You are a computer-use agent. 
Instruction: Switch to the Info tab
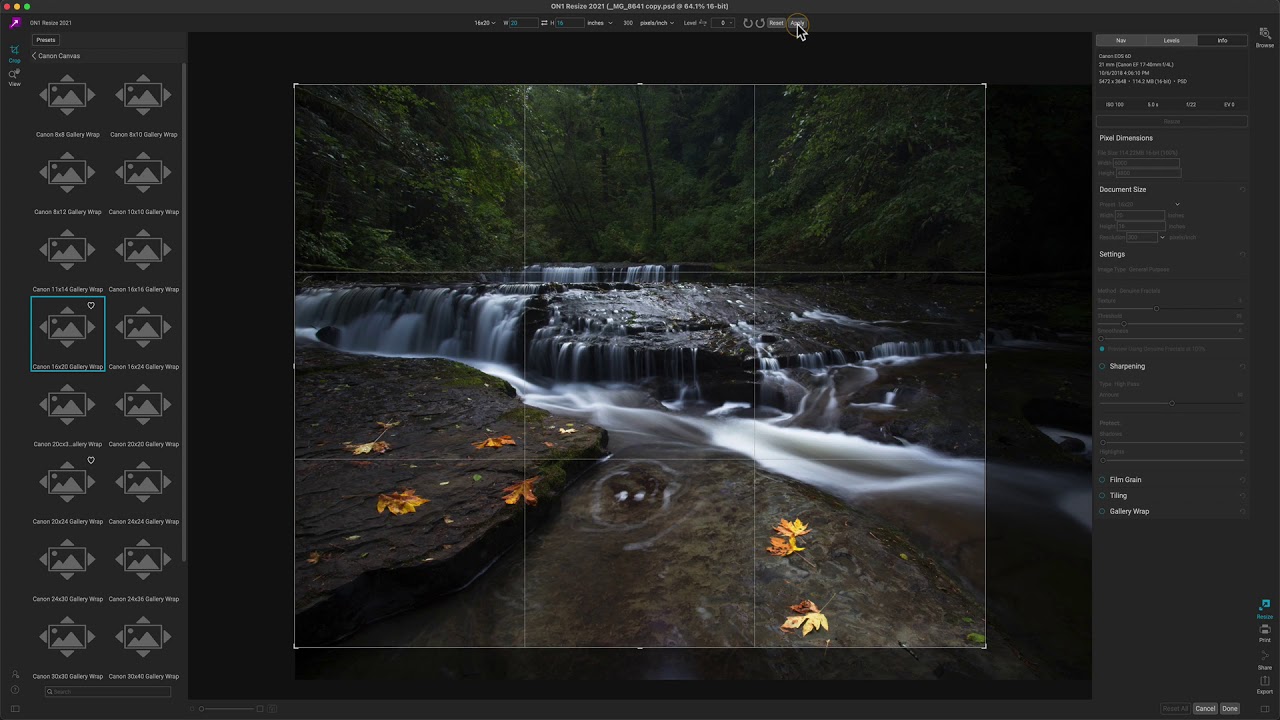[1222, 40]
